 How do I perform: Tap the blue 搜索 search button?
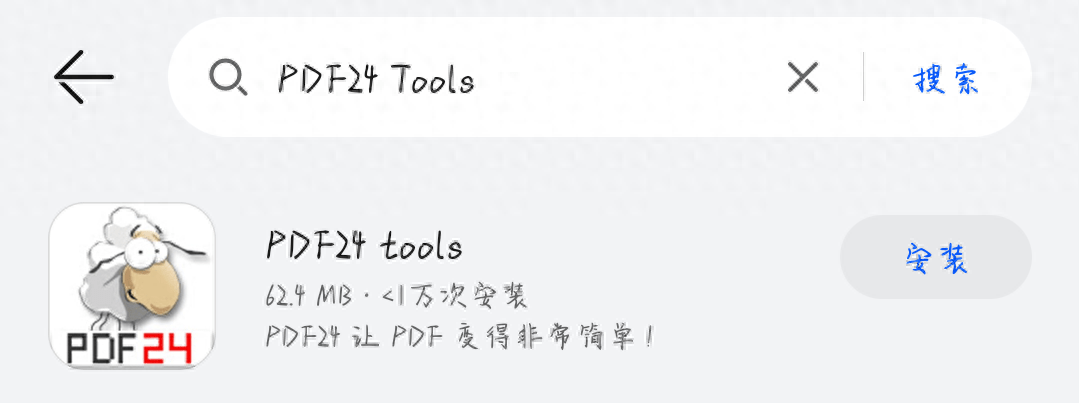point(946,80)
